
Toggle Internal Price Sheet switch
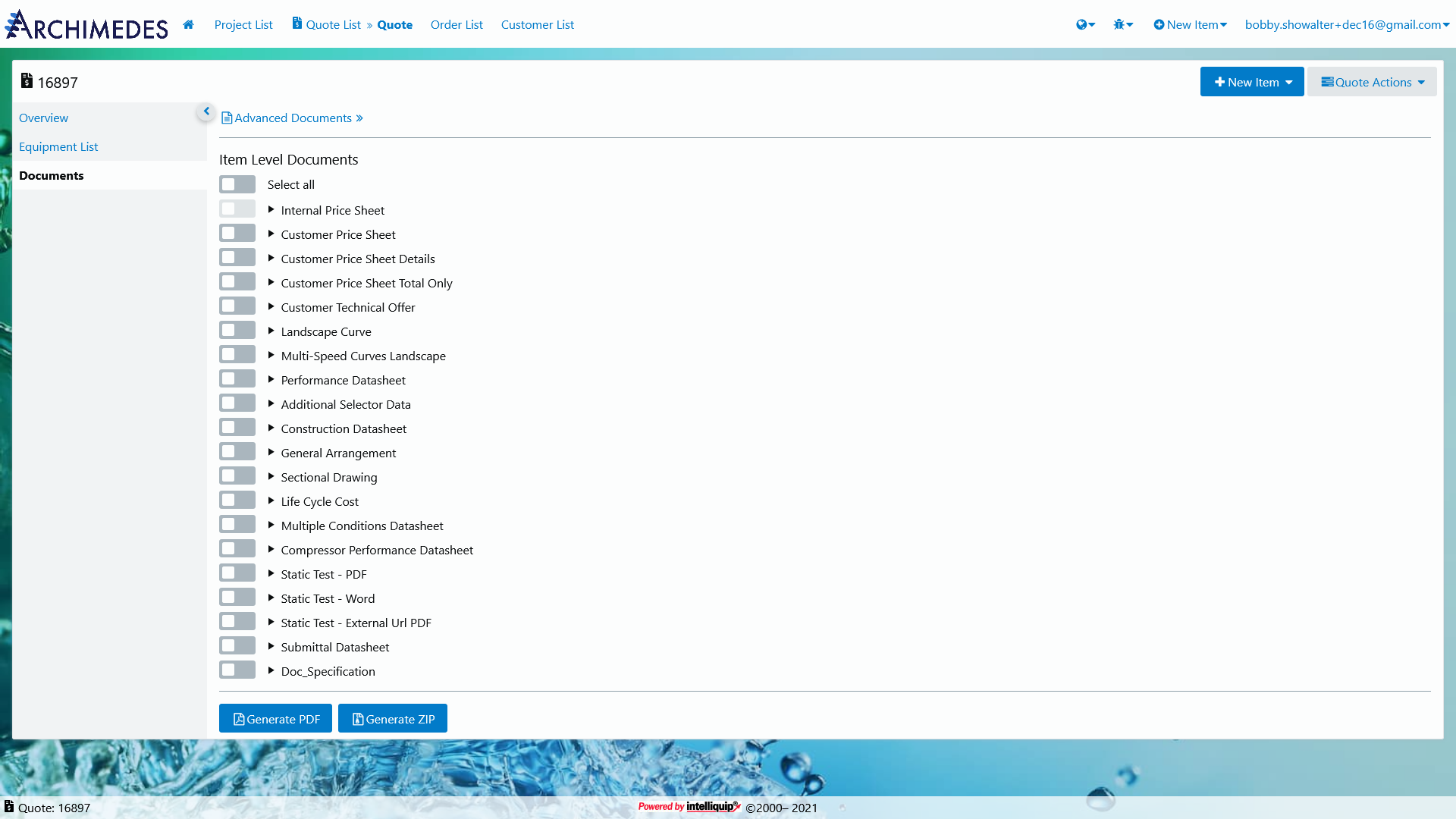[237, 209]
